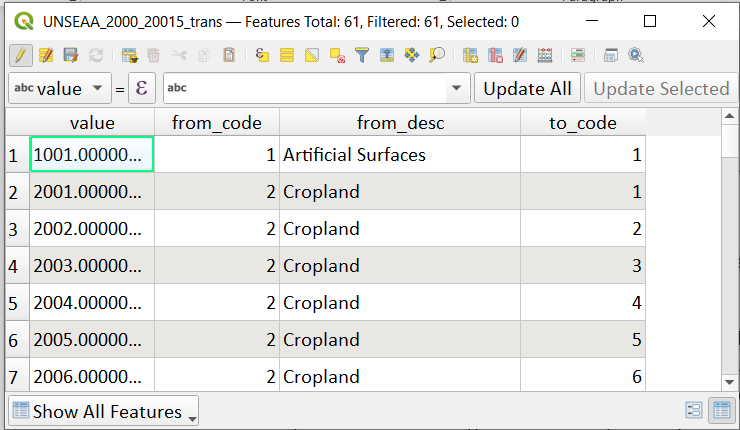Sort by the value column header
The height and width of the screenshot is (430, 740).
(92, 123)
